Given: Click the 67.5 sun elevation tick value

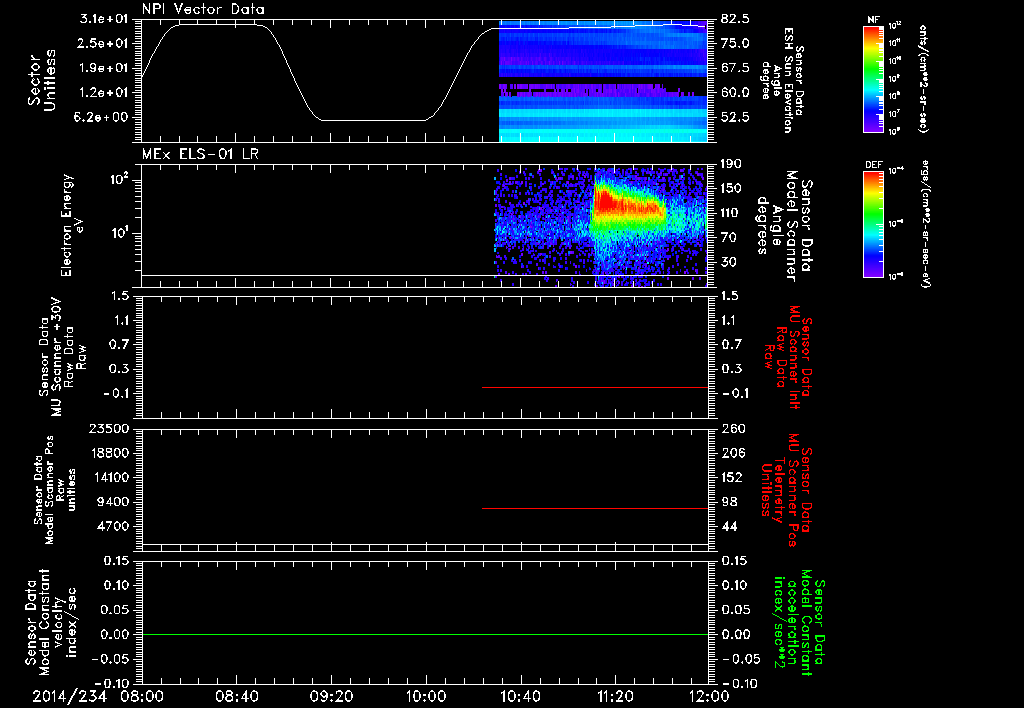Looking at the screenshot, I should point(735,68).
